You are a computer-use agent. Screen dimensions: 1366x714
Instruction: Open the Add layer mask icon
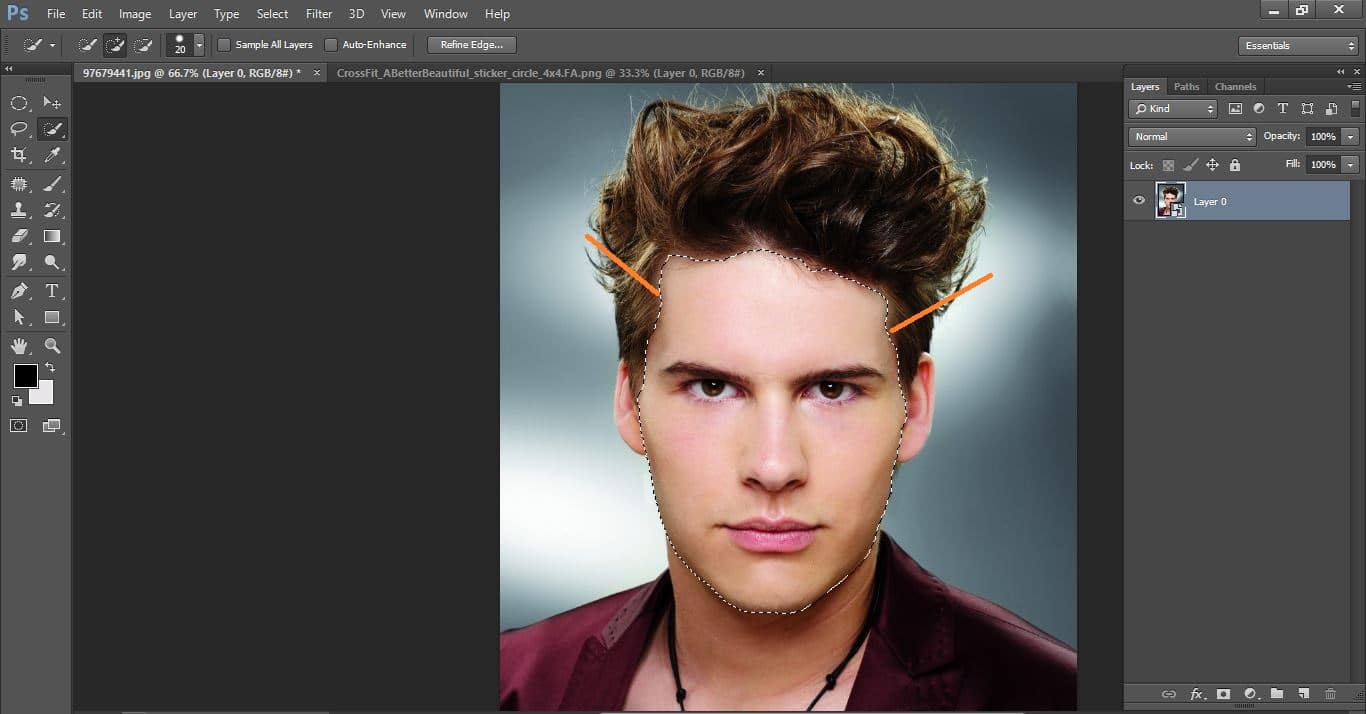point(1223,694)
